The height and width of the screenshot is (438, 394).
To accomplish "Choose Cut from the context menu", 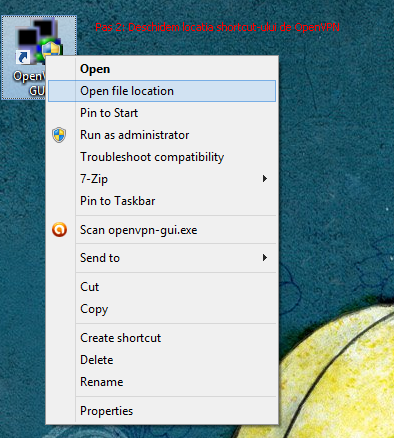I will coord(162,287).
